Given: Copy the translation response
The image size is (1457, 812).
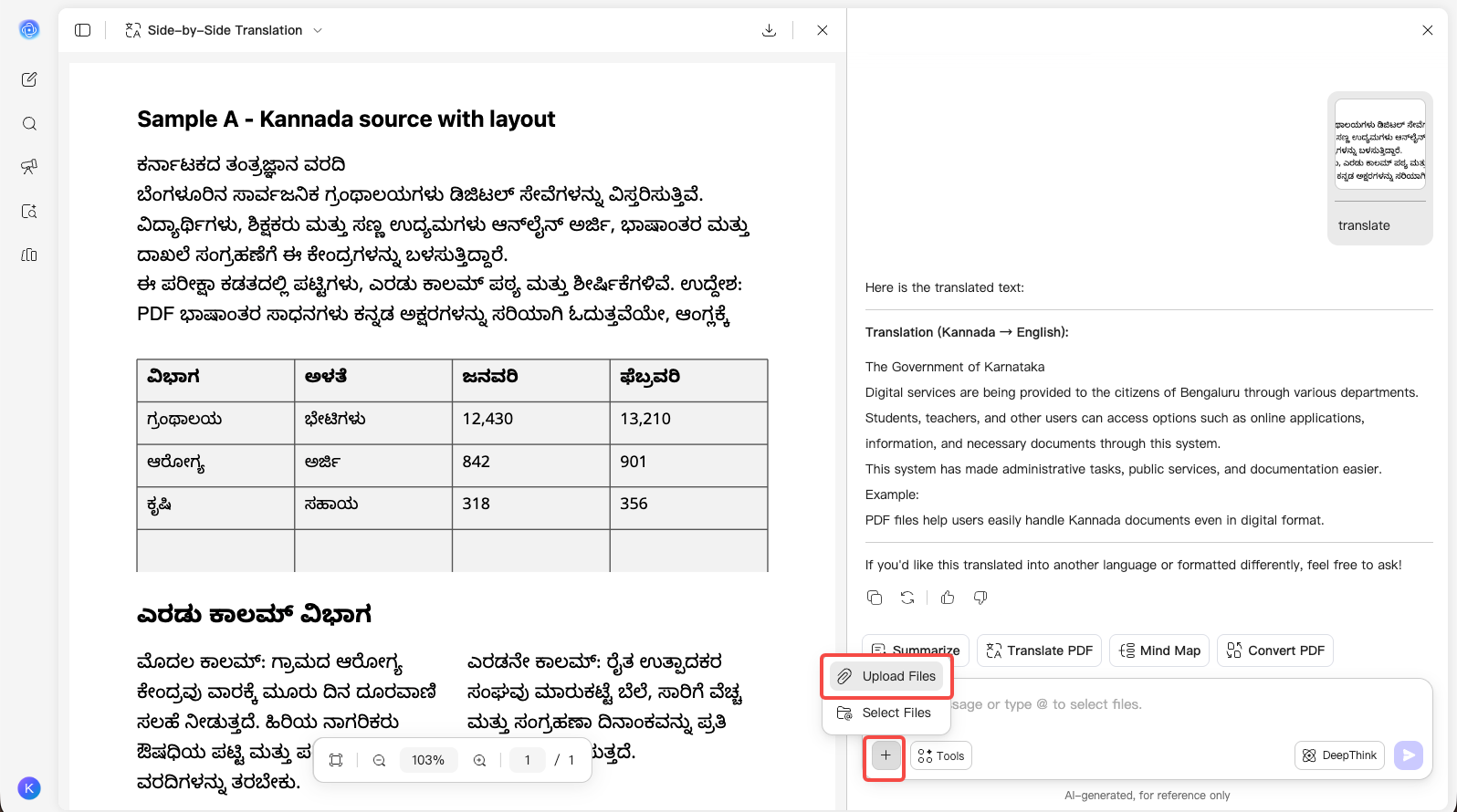Looking at the screenshot, I should (875, 598).
